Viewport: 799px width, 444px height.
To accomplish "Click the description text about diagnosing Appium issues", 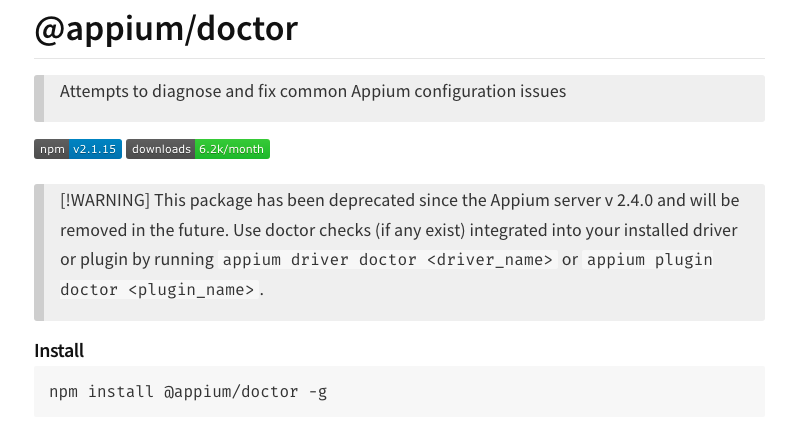I will pos(313,91).
